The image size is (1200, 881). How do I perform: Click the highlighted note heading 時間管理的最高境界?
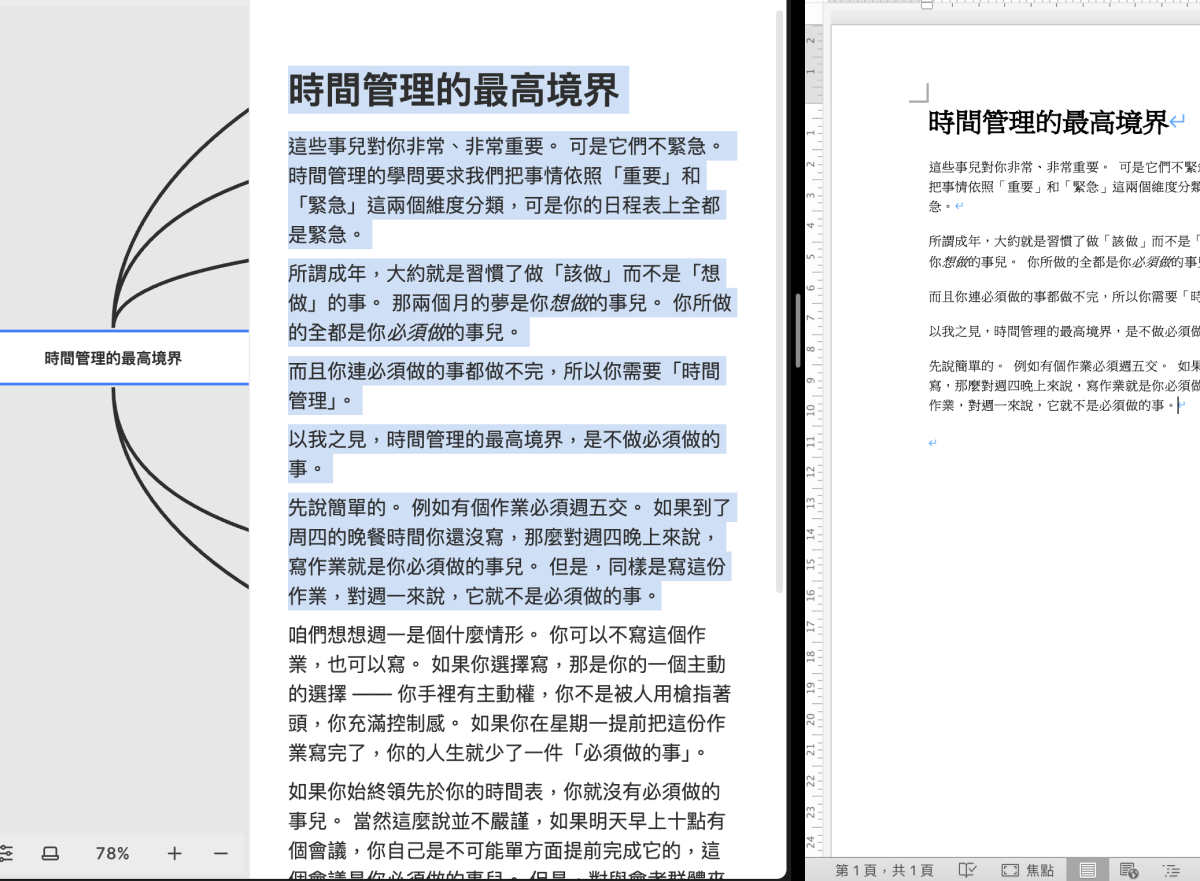pos(454,91)
